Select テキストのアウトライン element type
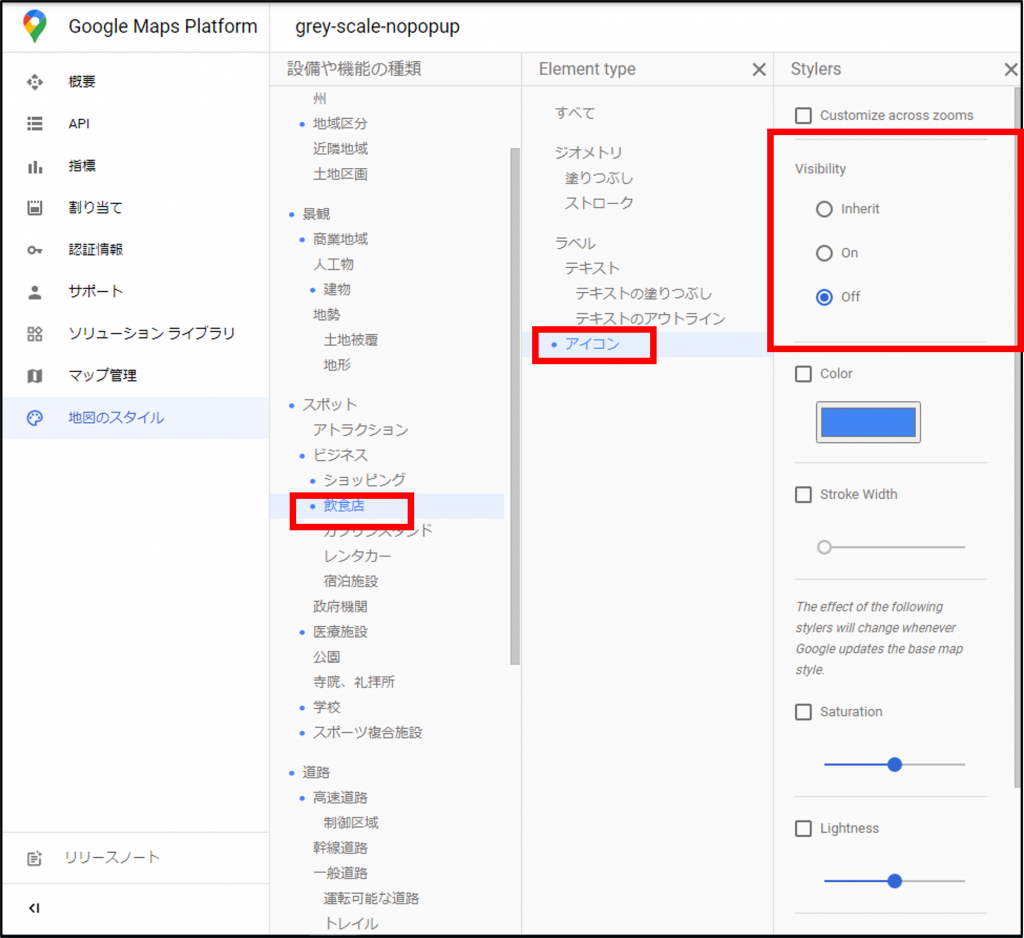1024x938 pixels. pos(650,319)
